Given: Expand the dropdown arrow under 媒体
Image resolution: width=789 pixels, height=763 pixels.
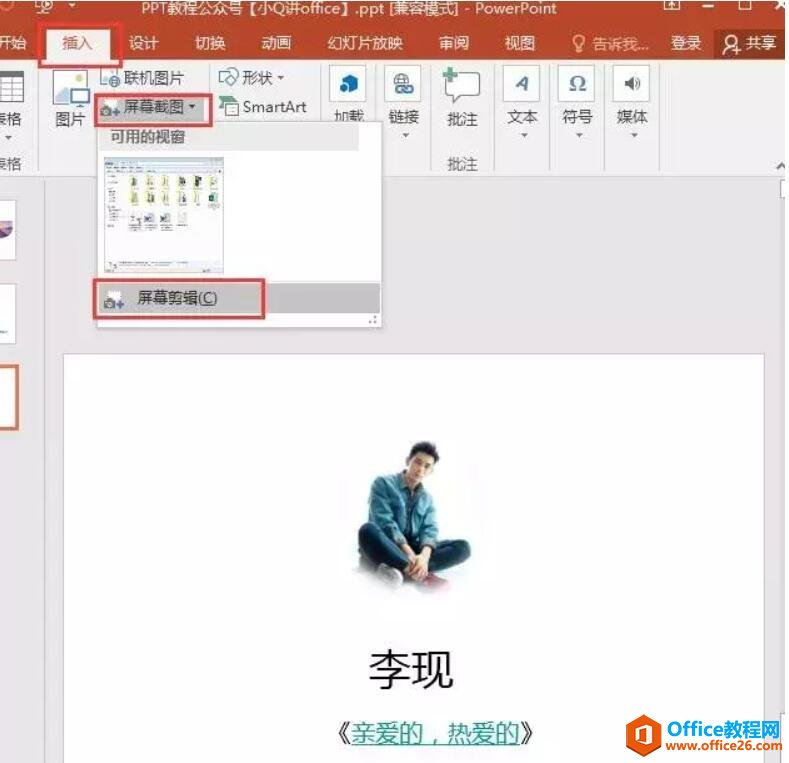Looking at the screenshot, I should coord(632,135).
